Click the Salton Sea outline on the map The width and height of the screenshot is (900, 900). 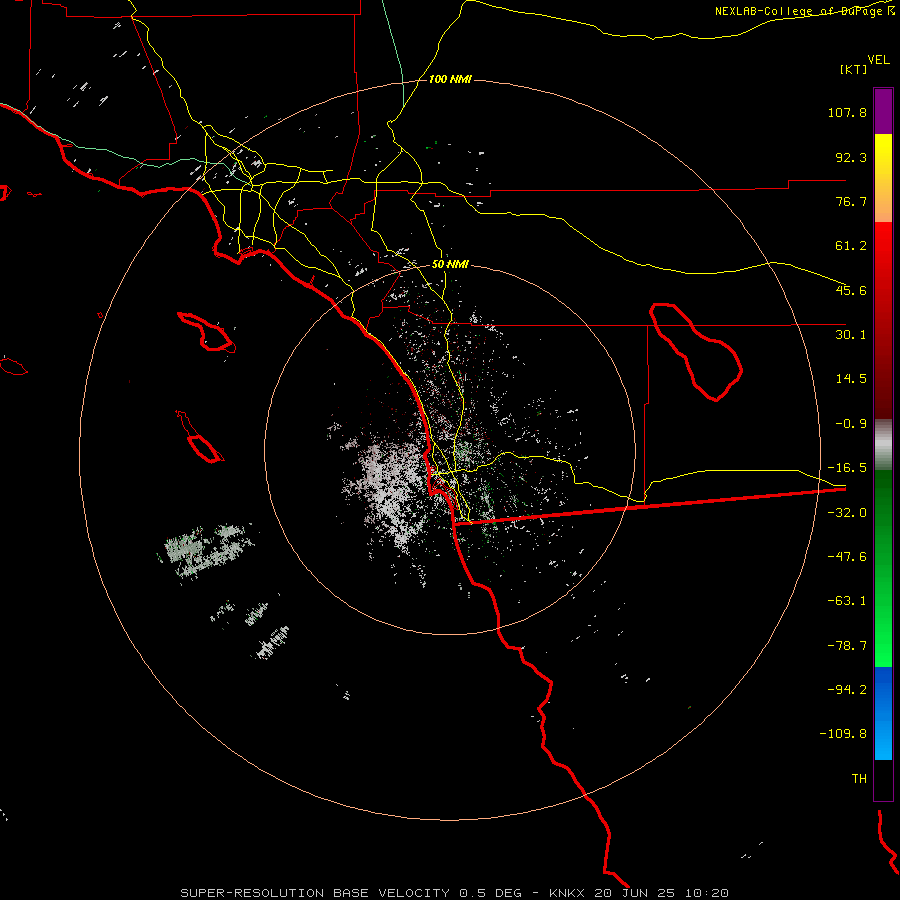[x=696, y=352]
